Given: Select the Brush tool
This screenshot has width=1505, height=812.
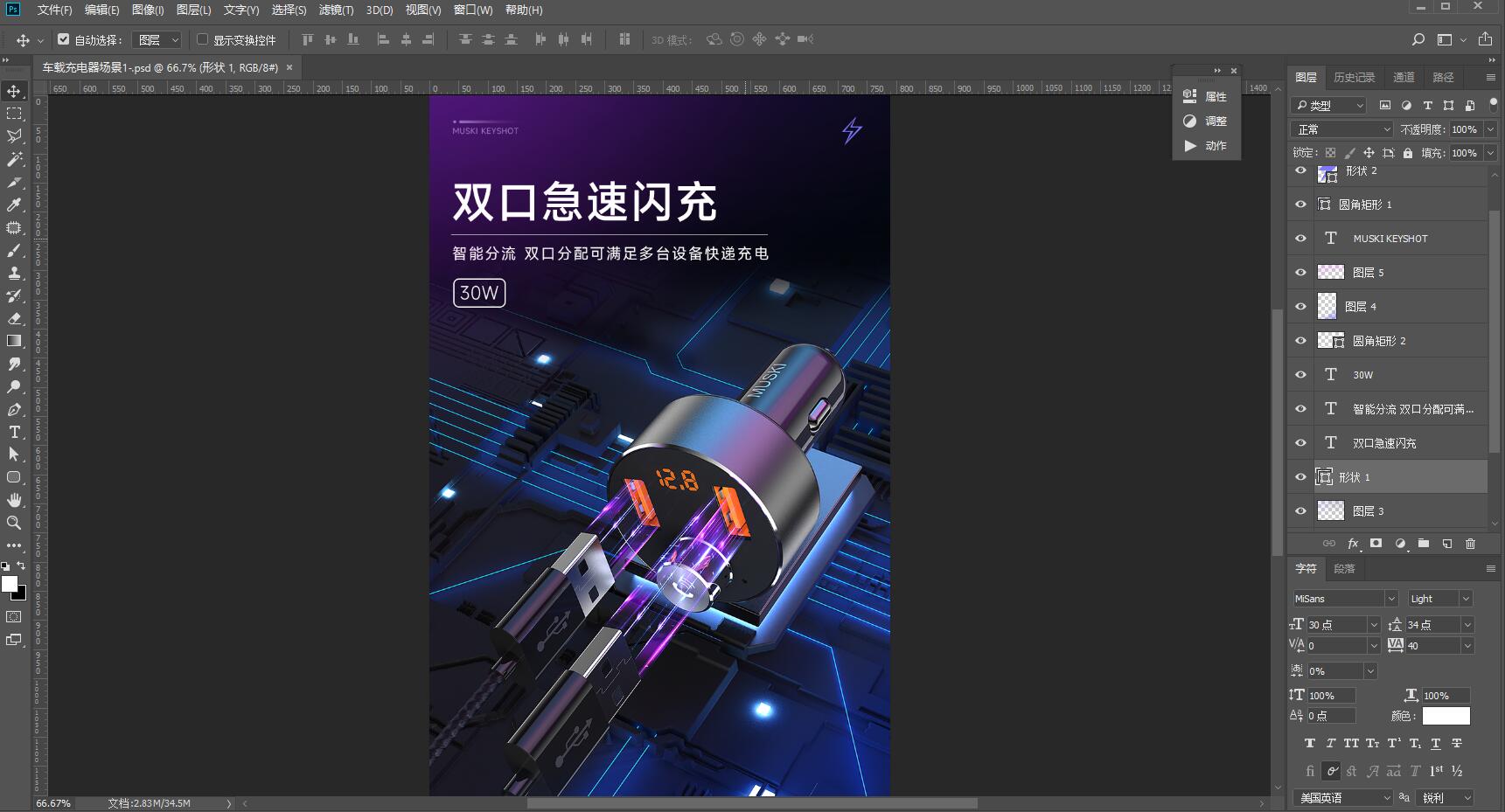Looking at the screenshot, I should click(x=14, y=250).
